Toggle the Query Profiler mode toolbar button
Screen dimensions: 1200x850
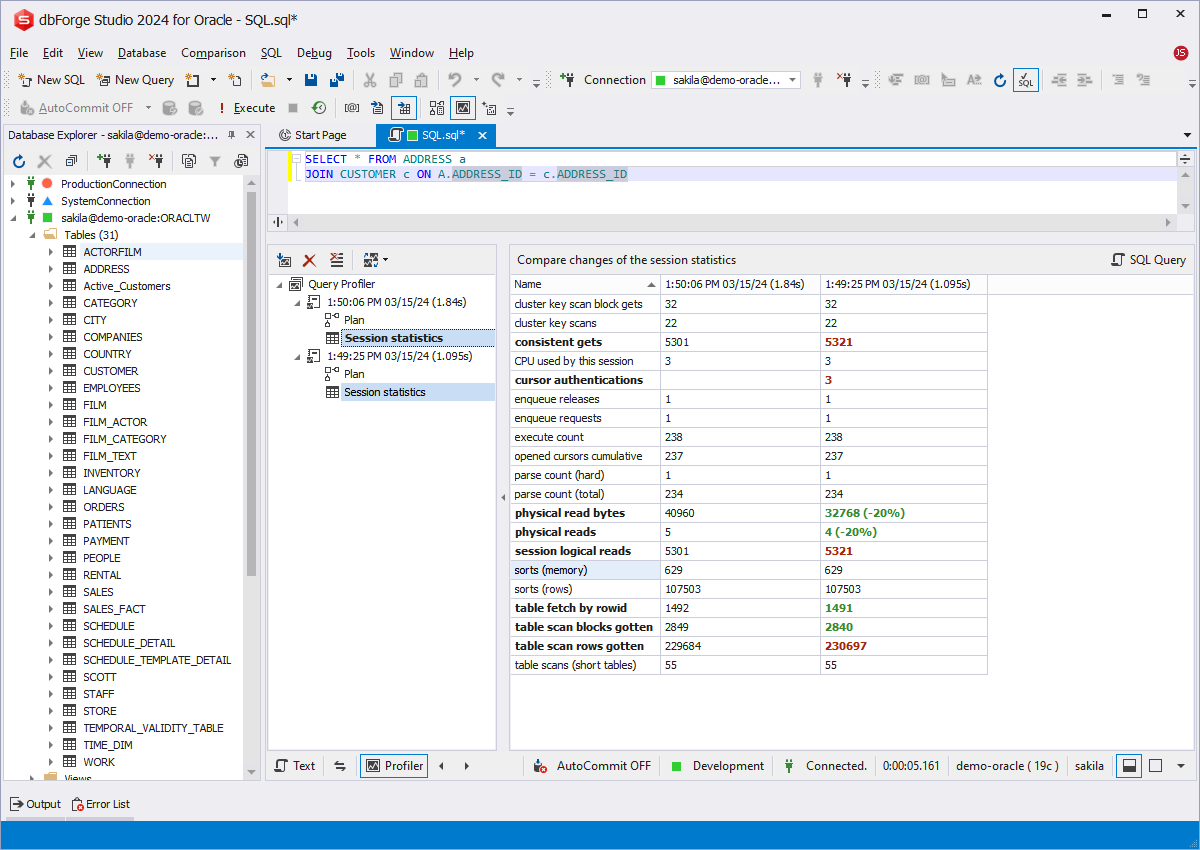(463, 108)
